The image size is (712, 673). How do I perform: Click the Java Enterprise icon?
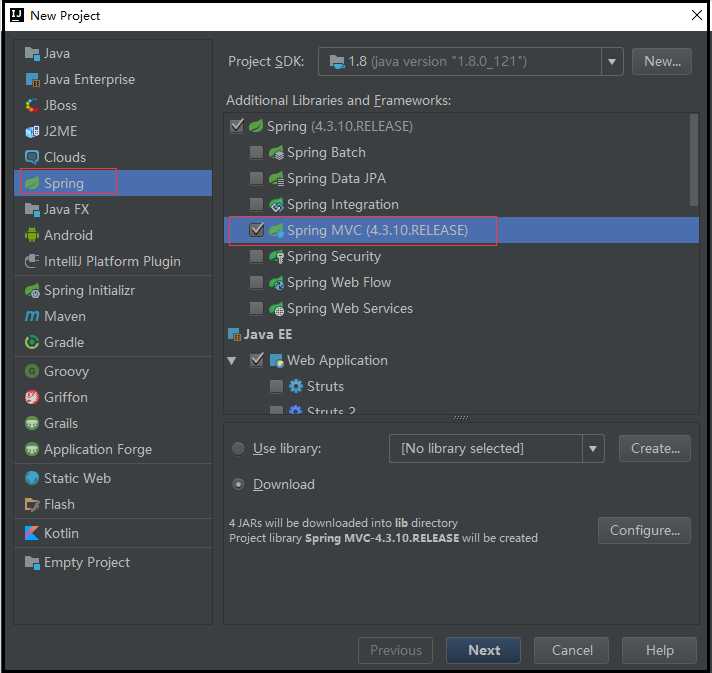[x=32, y=79]
